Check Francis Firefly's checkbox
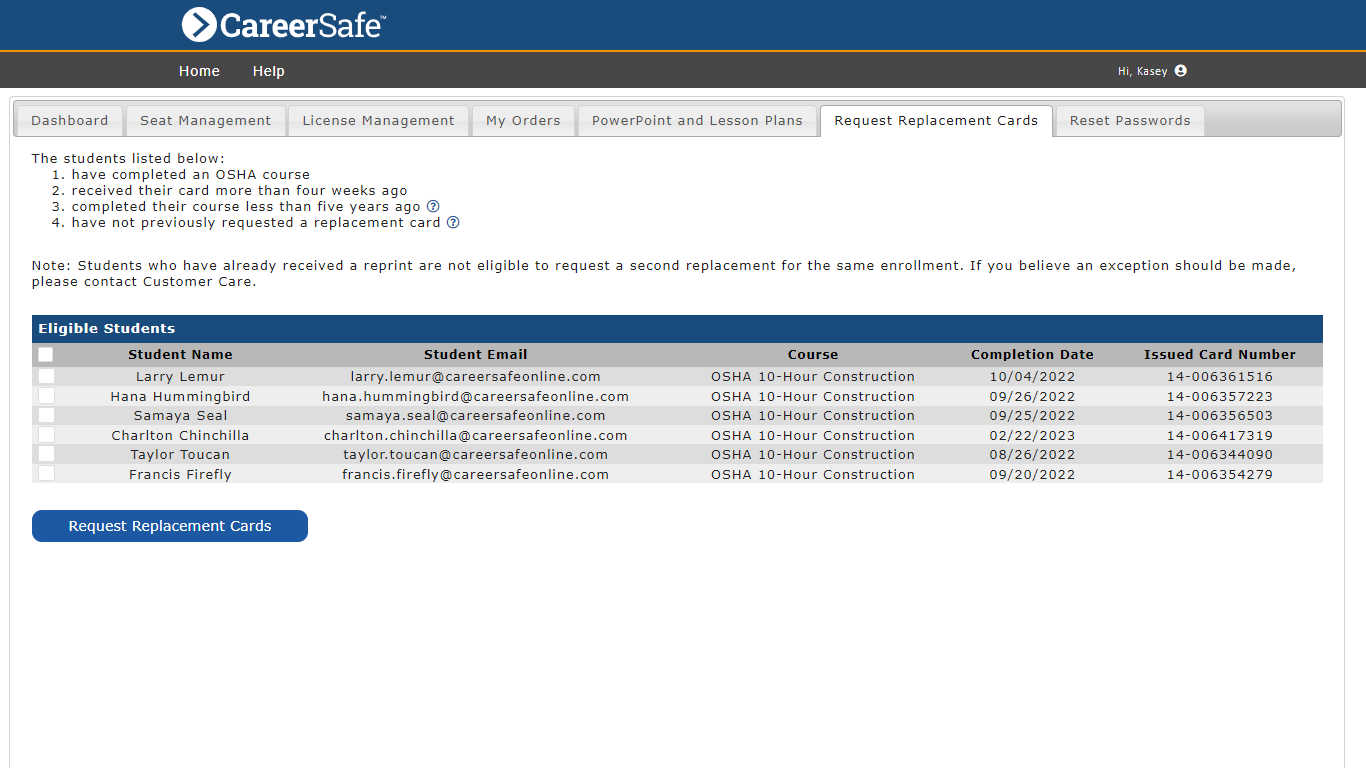Screen dimensions: 1366x768 click(x=46, y=474)
